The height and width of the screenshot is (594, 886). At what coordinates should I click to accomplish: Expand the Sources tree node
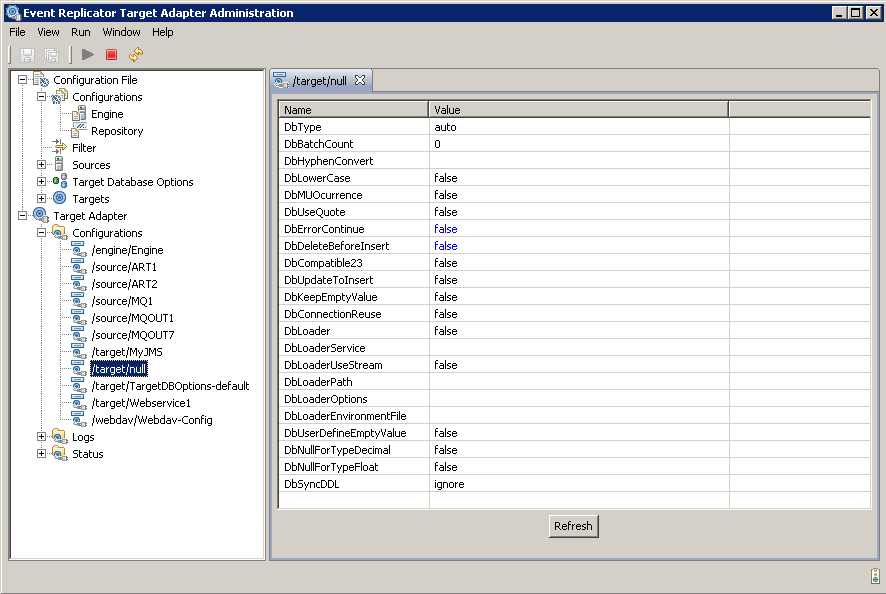[42, 165]
